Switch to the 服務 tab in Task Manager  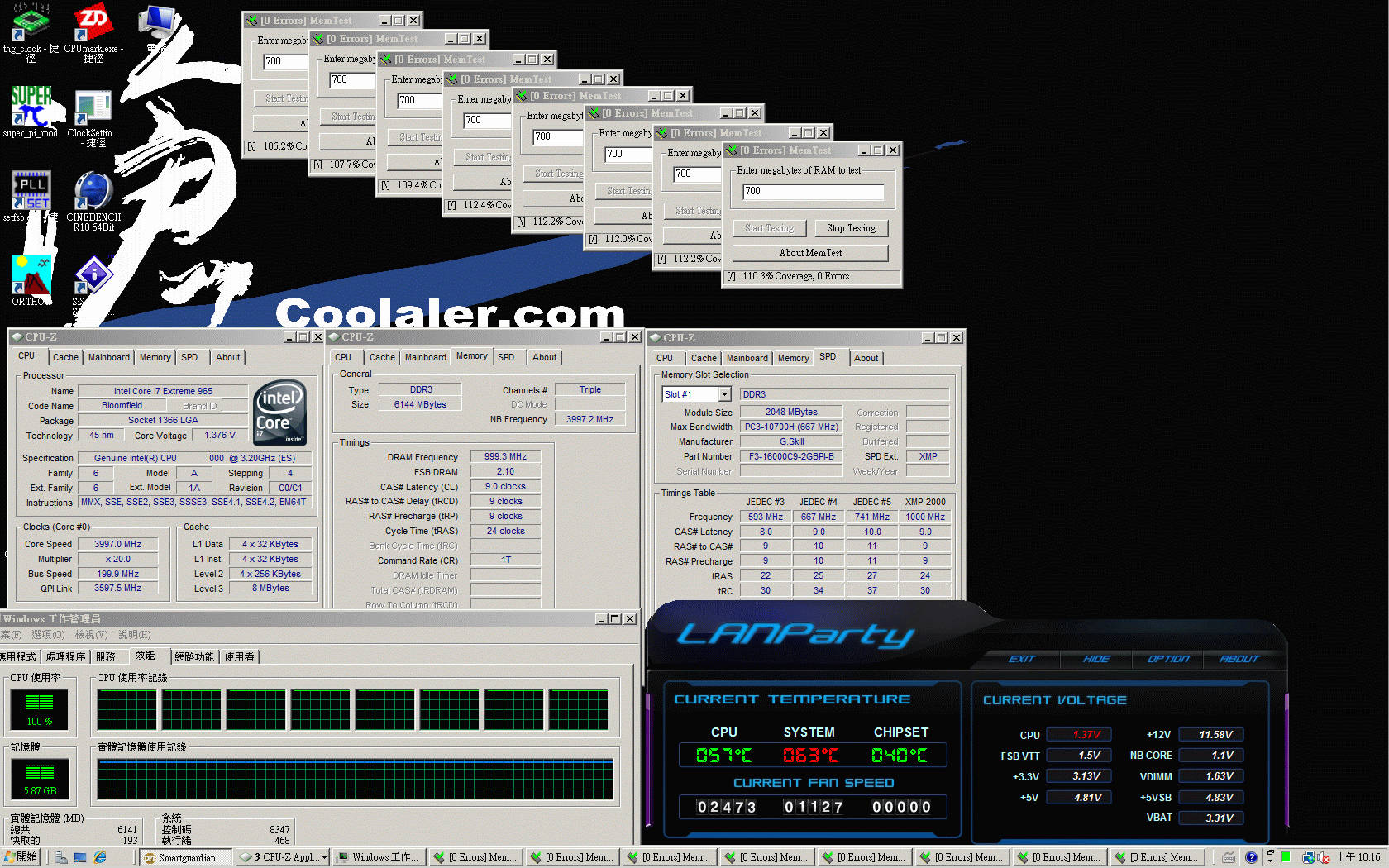tap(106, 656)
